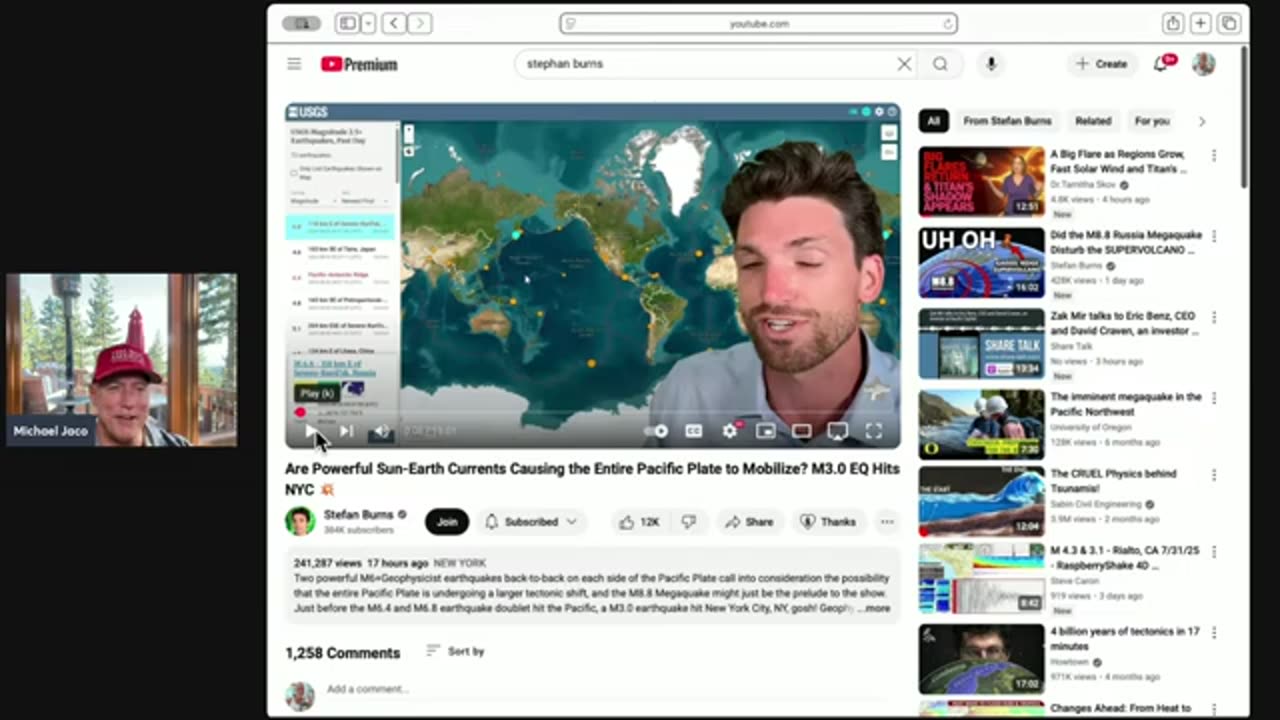Viewport: 1280px width, 720px height.
Task: Mute the video volume
Action: coord(381,431)
